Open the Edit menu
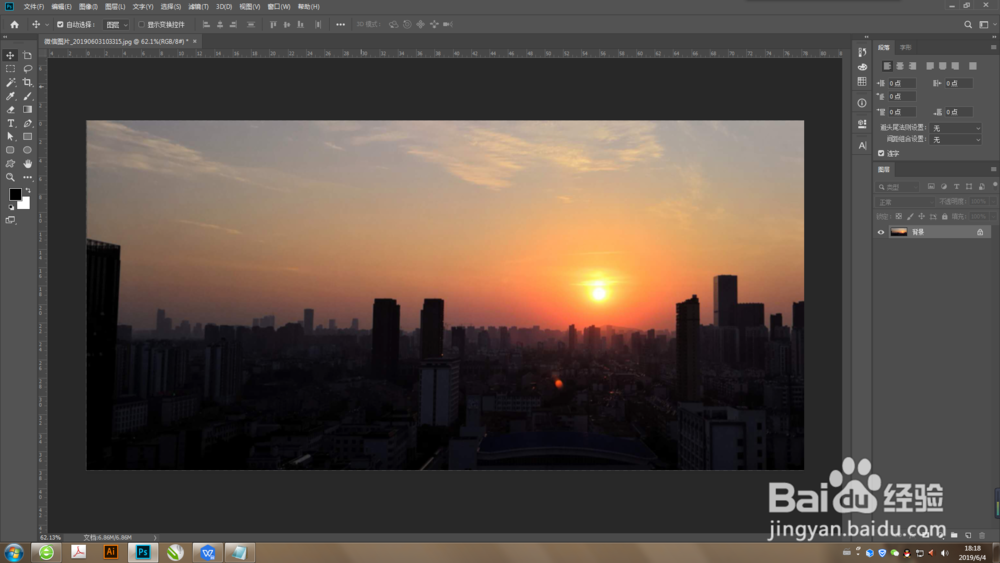This screenshot has width=1000, height=563. point(61,6)
